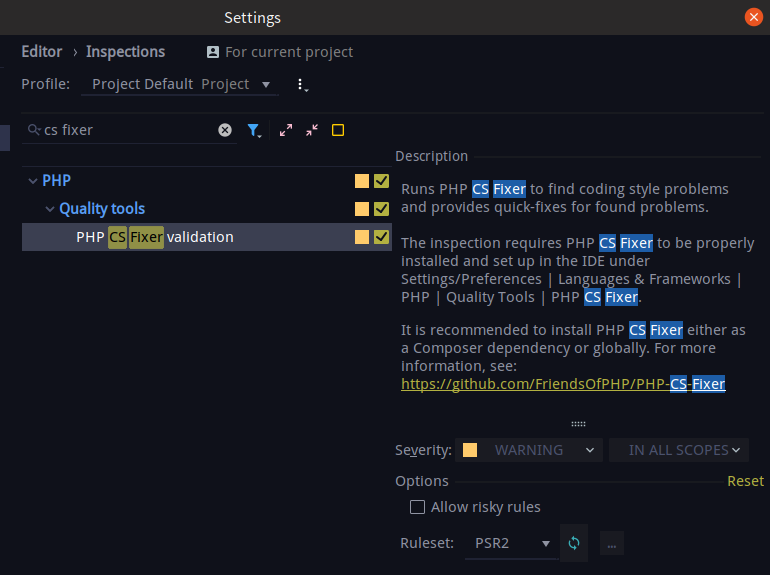Close the Settings dialog
Viewport: 770px width, 575px height.
[753, 17]
